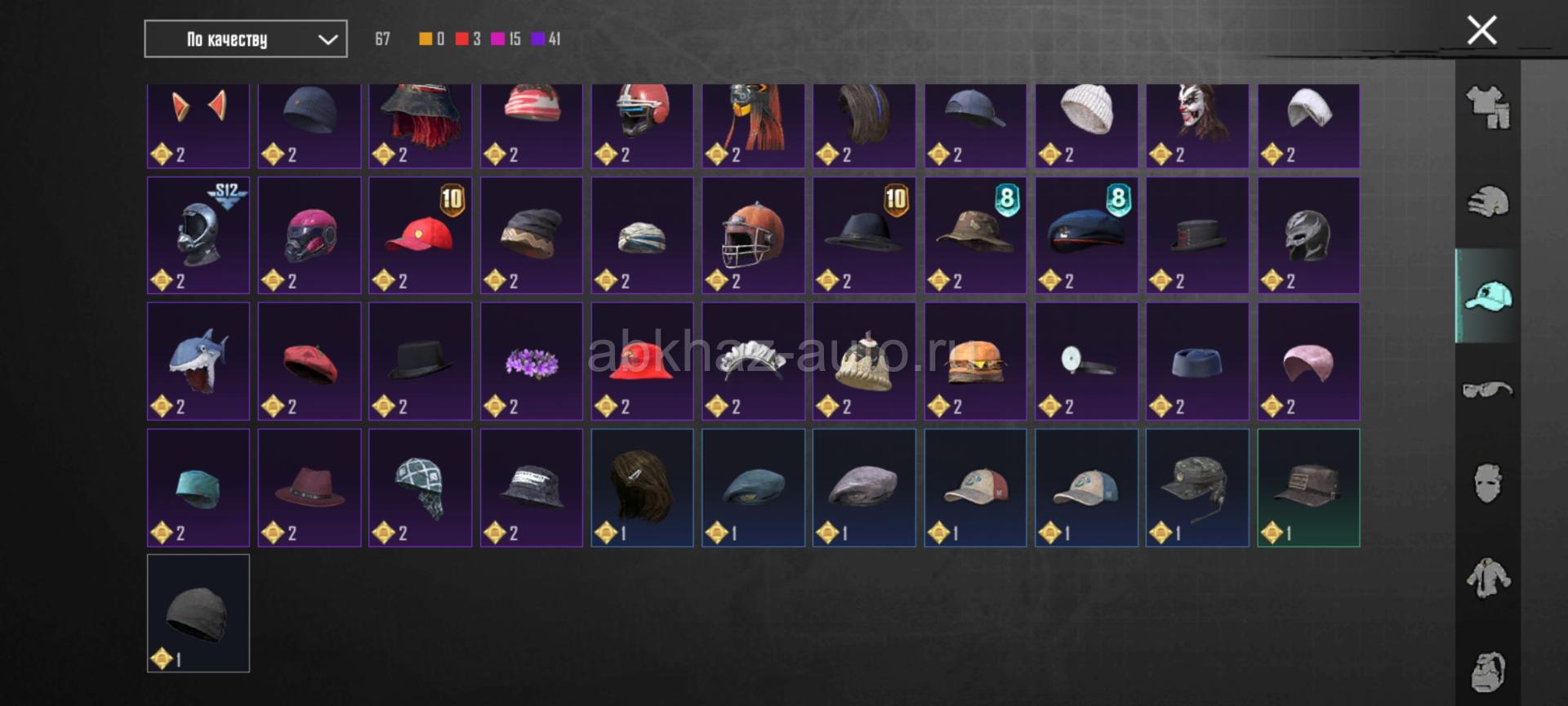Click the dropdown chevron arrow

click(x=327, y=39)
